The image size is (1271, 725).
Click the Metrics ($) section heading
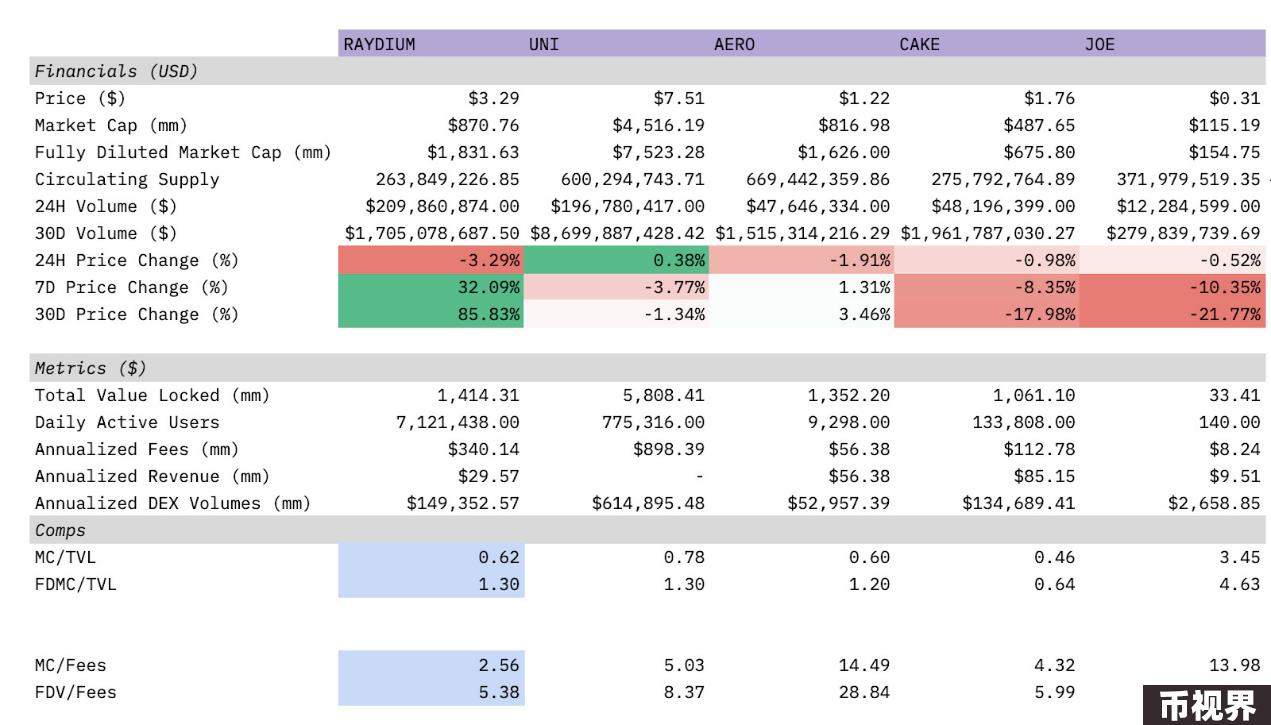(91, 368)
